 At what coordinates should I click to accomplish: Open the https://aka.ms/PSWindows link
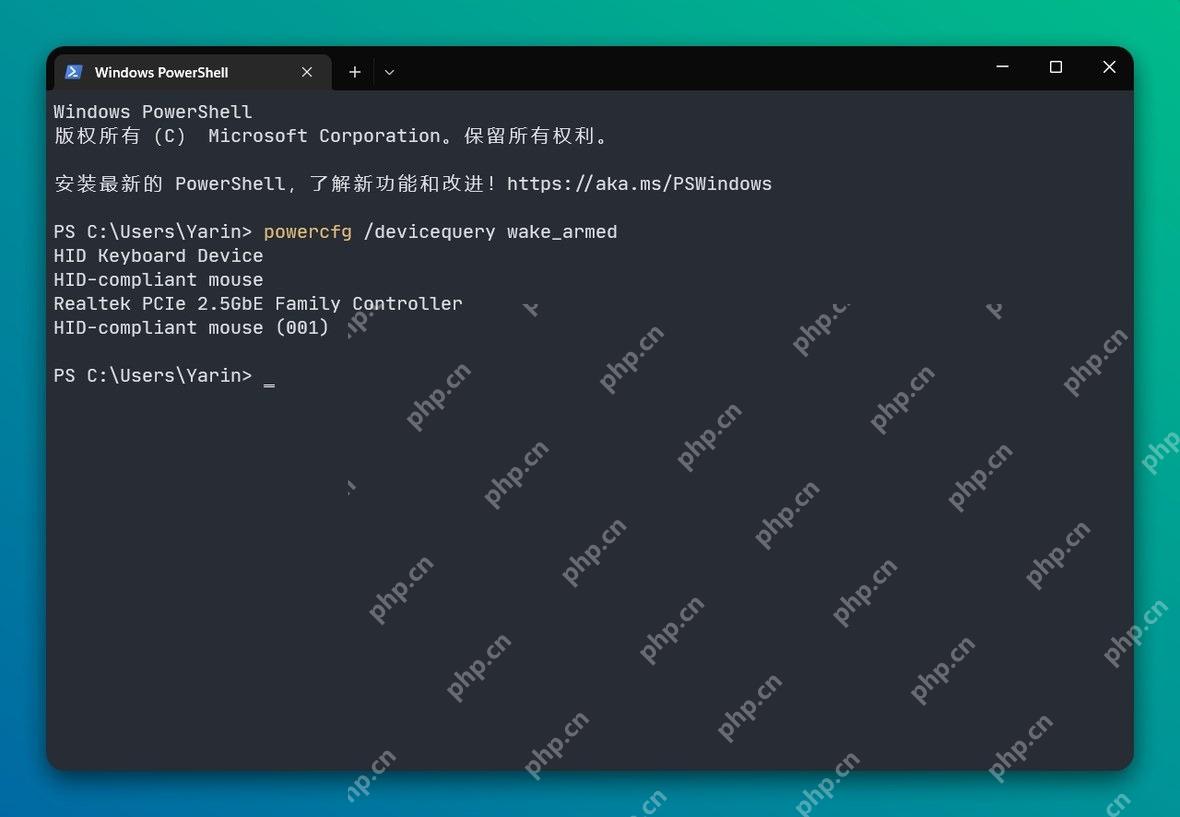pos(640,184)
